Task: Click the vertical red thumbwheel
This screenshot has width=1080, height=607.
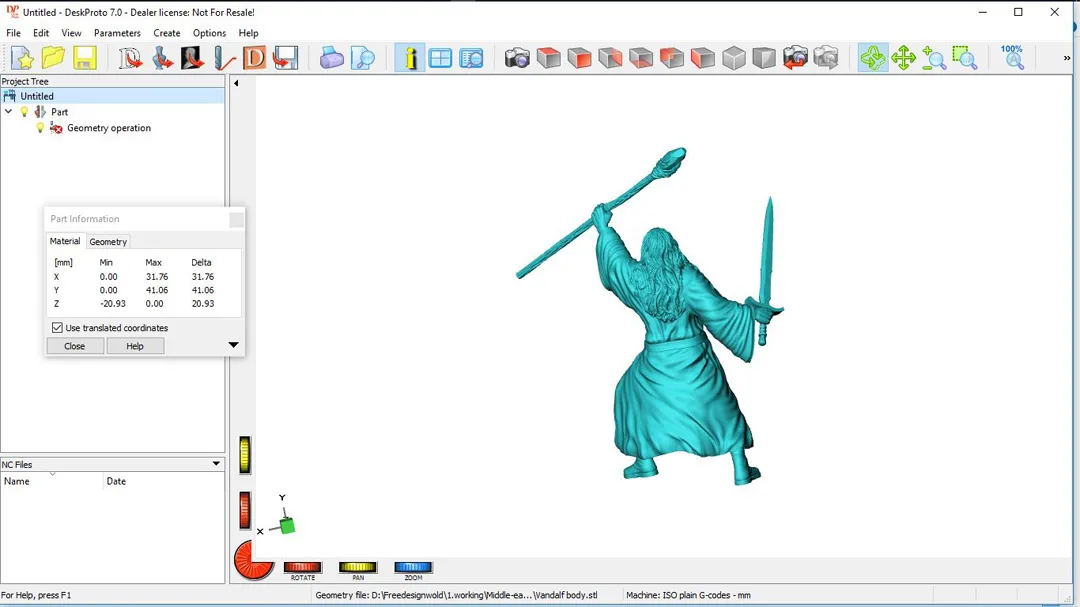Action: [x=245, y=511]
